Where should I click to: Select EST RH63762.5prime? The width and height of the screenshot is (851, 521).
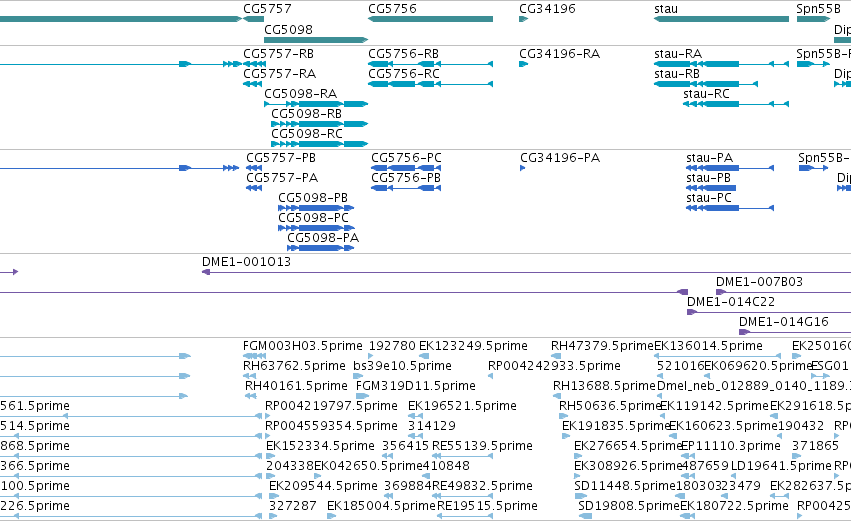click(294, 366)
